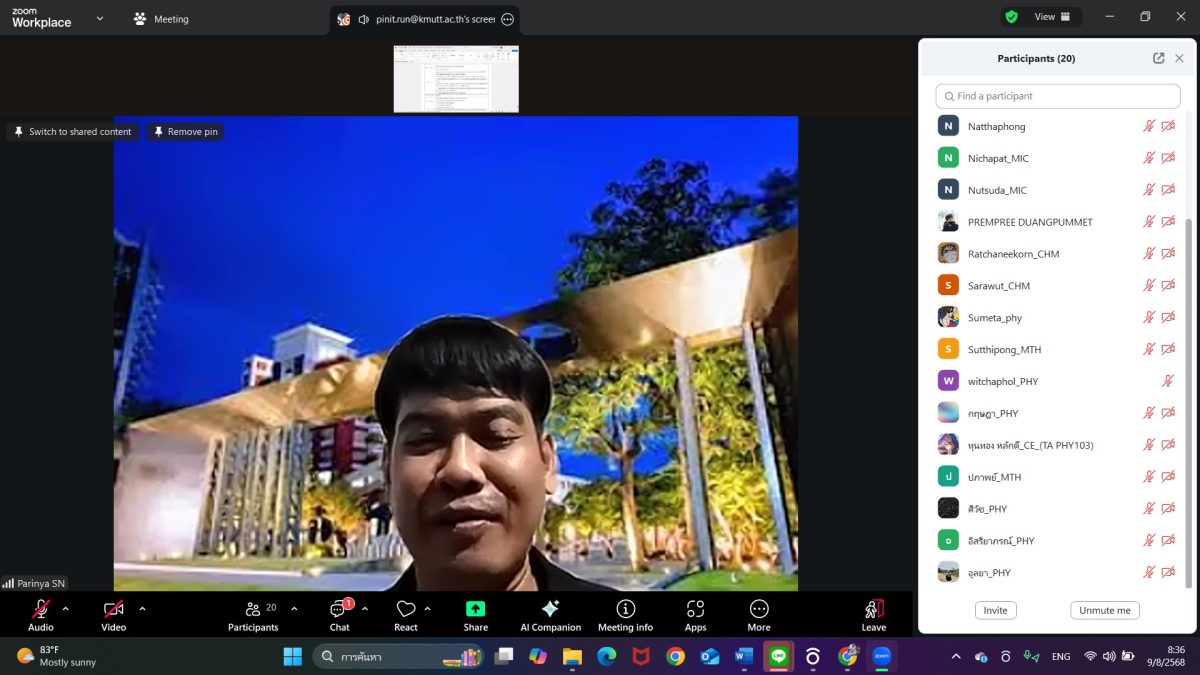Click the shared screen thumbnail preview
1200x675 pixels.
click(456, 79)
